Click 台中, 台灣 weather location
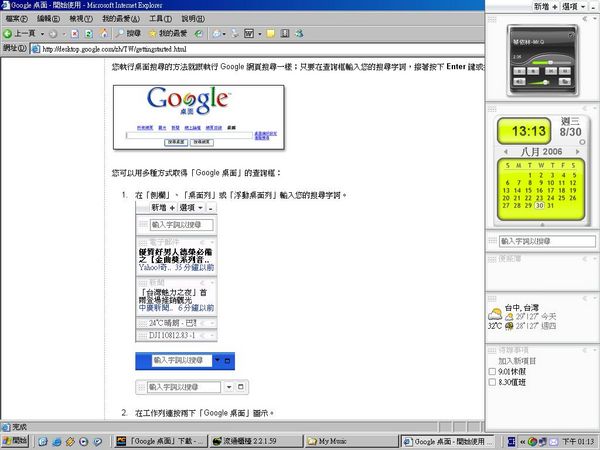Screen dimensions: 600x450 tap(522, 308)
